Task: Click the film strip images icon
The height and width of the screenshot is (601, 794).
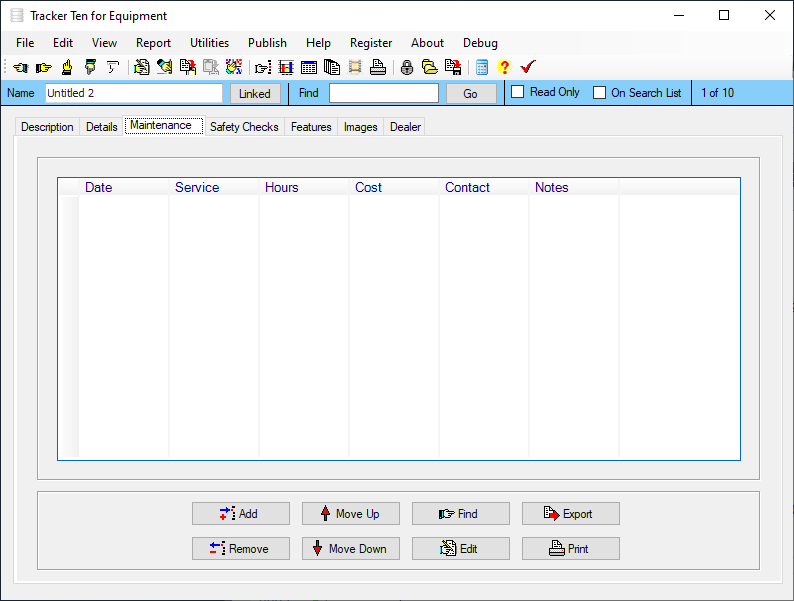Action: coord(355,67)
